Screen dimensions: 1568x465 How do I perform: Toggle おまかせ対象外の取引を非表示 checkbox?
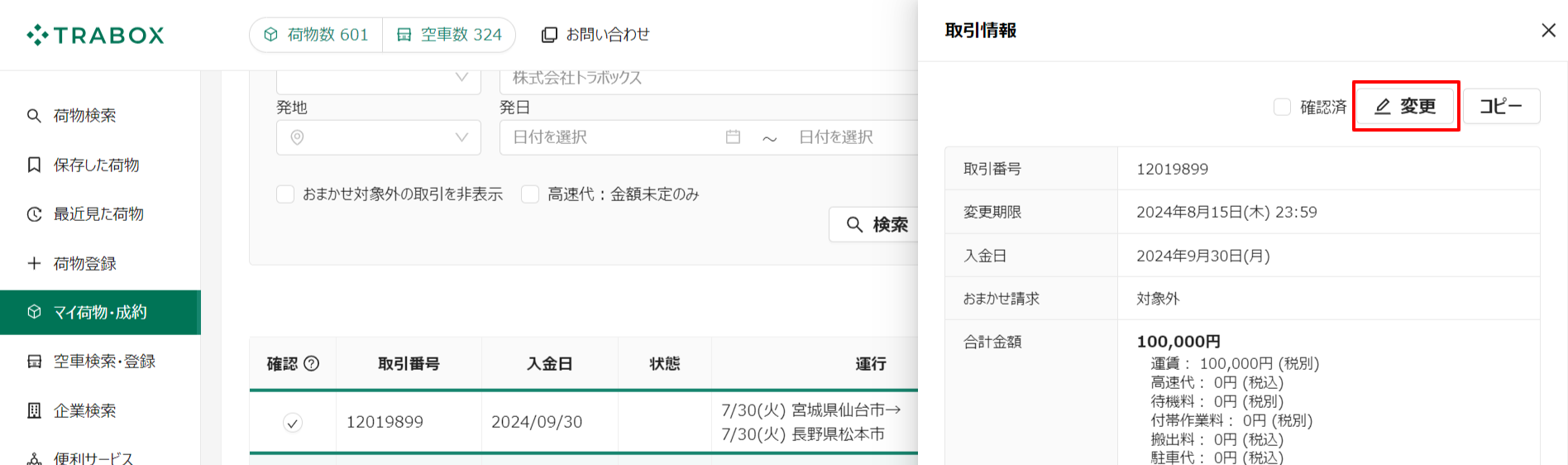(x=285, y=194)
